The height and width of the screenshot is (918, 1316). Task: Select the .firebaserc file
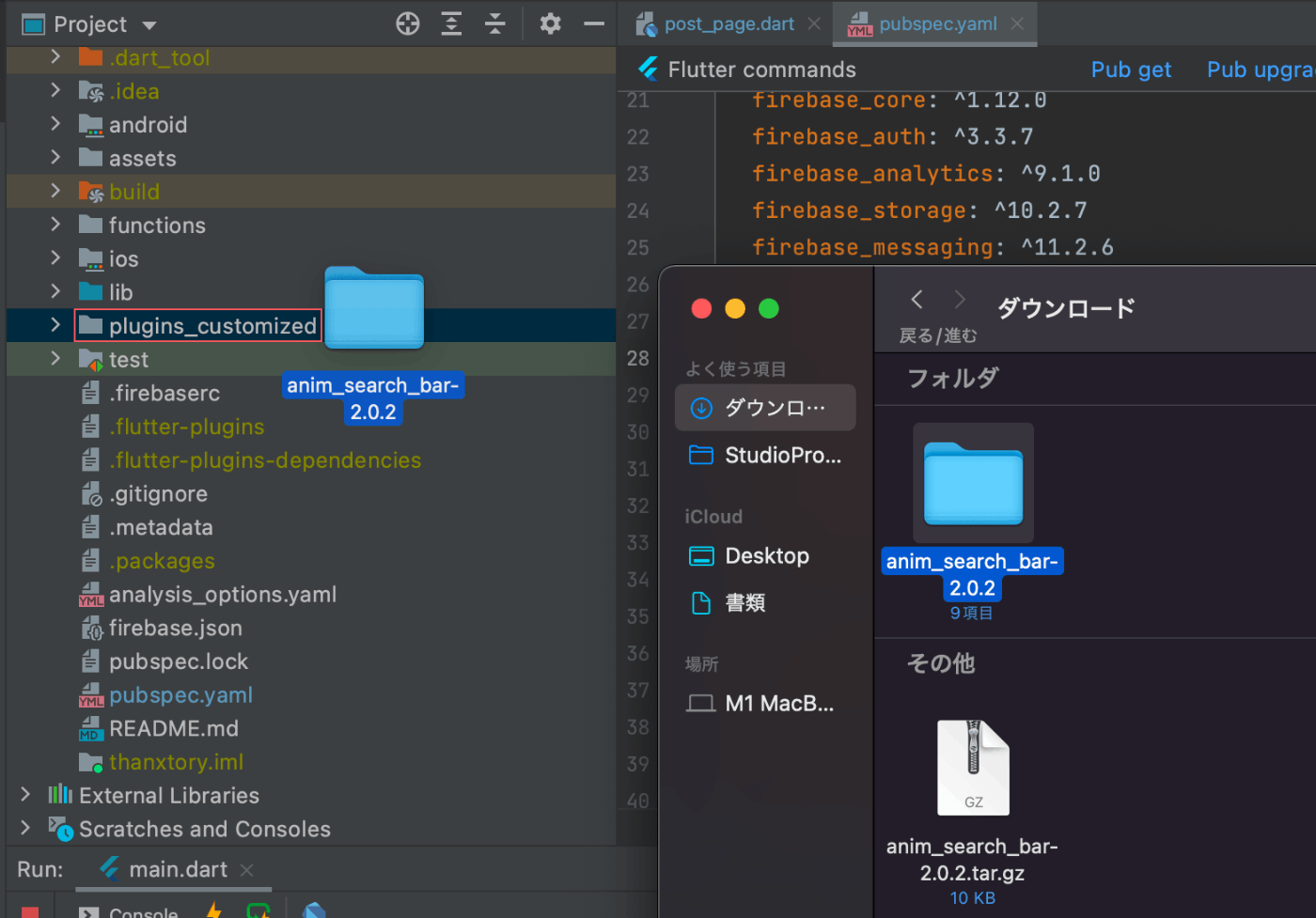pyautogui.click(x=164, y=393)
